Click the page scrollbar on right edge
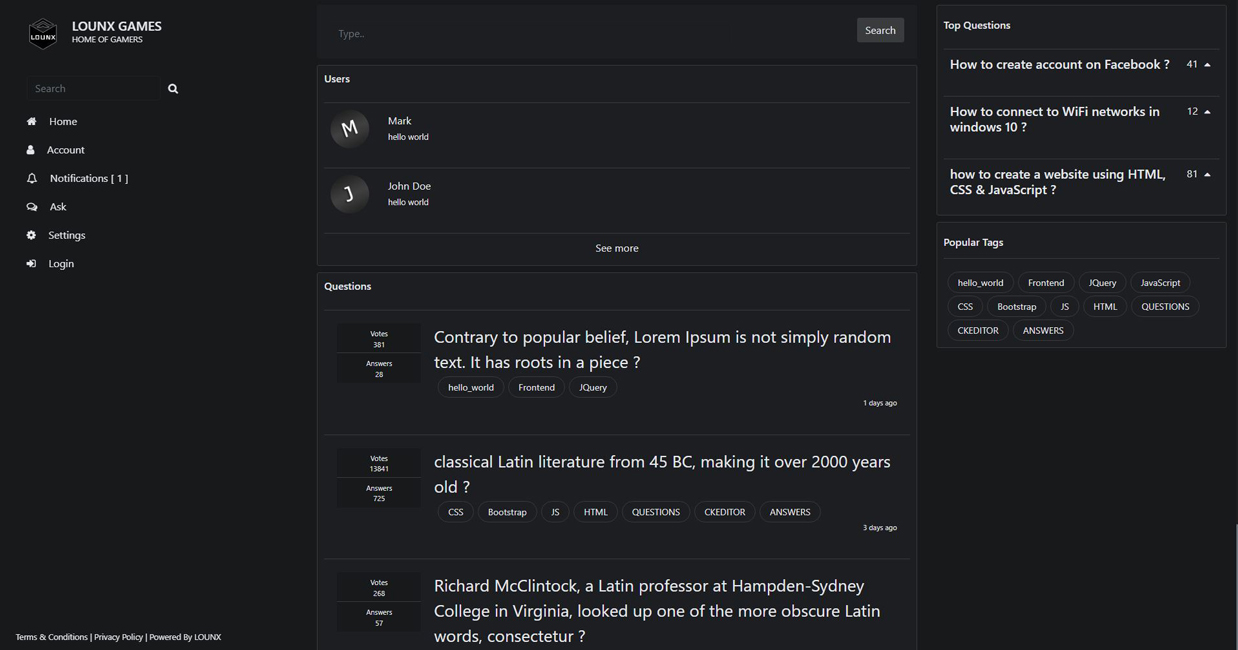Screen dimensions: 1238x650 pos(1235,580)
